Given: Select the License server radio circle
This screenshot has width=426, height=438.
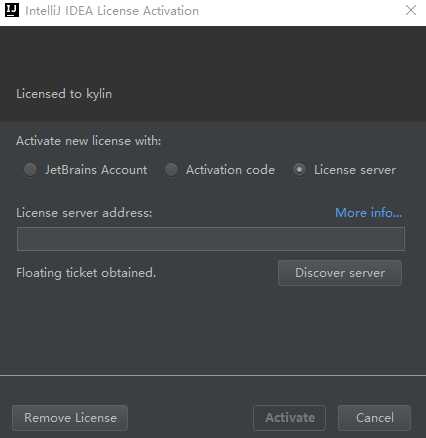Looking at the screenshot, I should click(299, 169).
